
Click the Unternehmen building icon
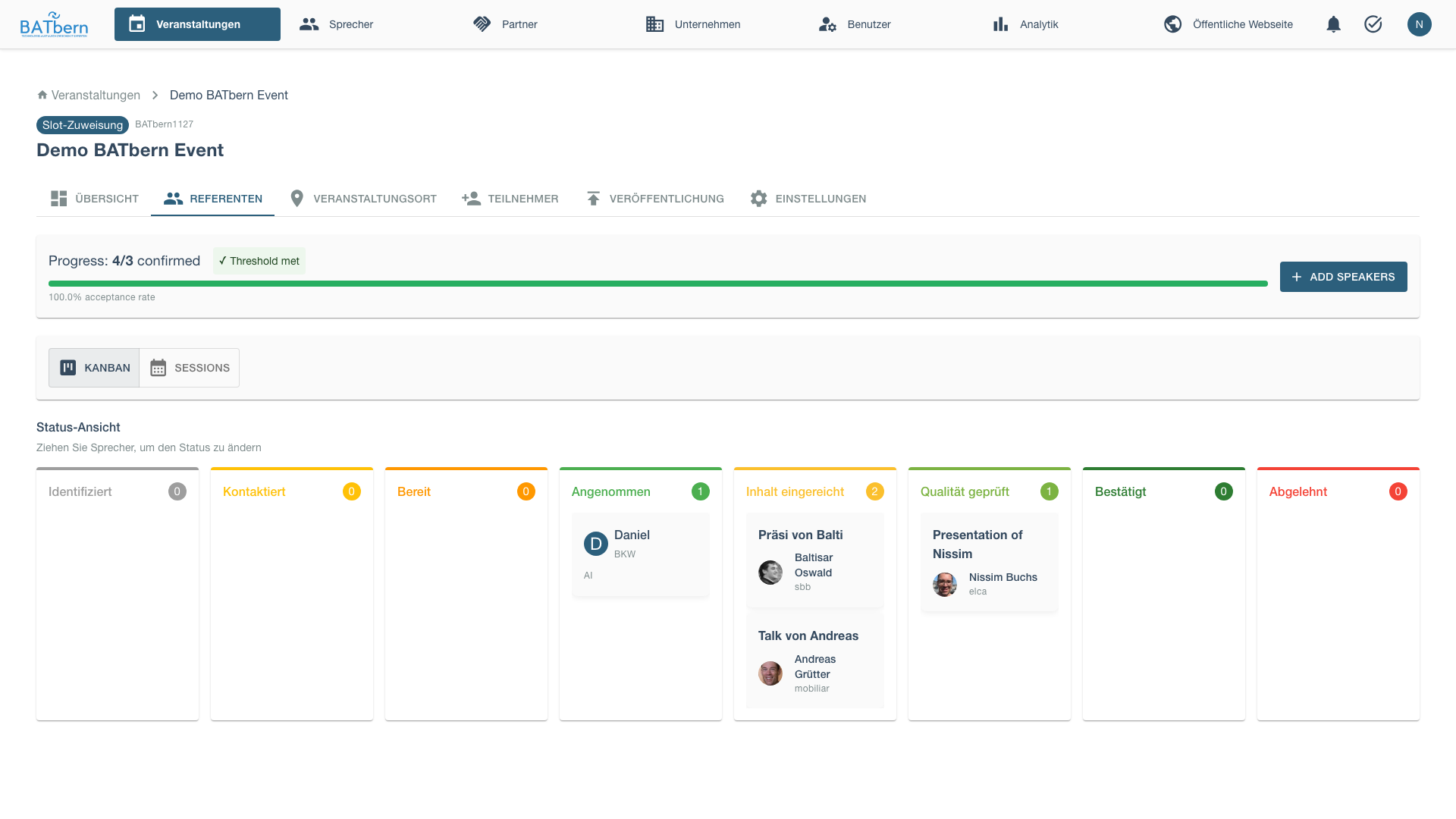[655, 24]
